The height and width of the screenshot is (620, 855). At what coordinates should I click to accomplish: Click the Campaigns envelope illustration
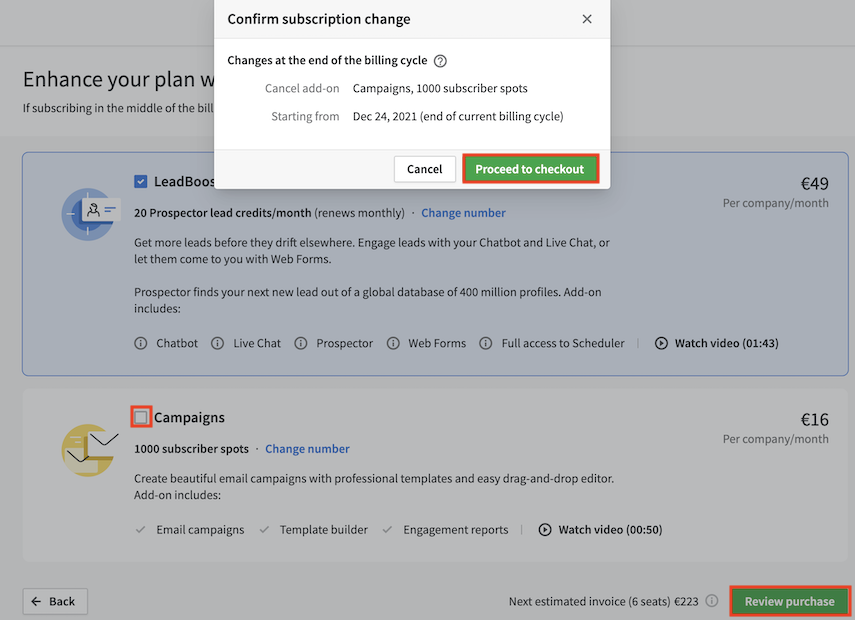pyautogui.click(x=89, y=450)
